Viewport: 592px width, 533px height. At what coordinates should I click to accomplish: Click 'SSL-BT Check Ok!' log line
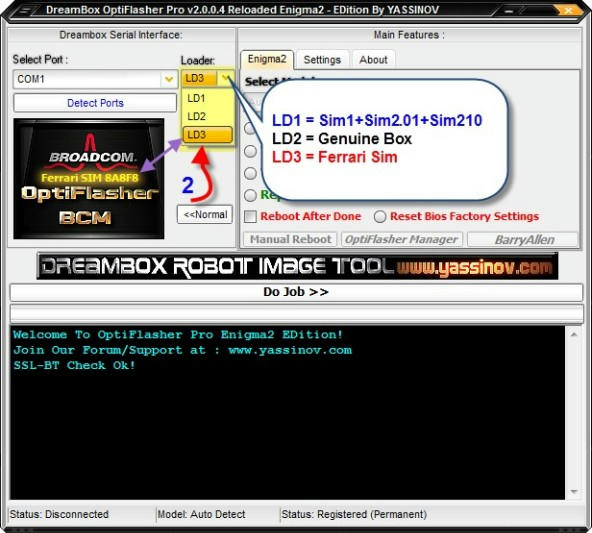[74, 365]
